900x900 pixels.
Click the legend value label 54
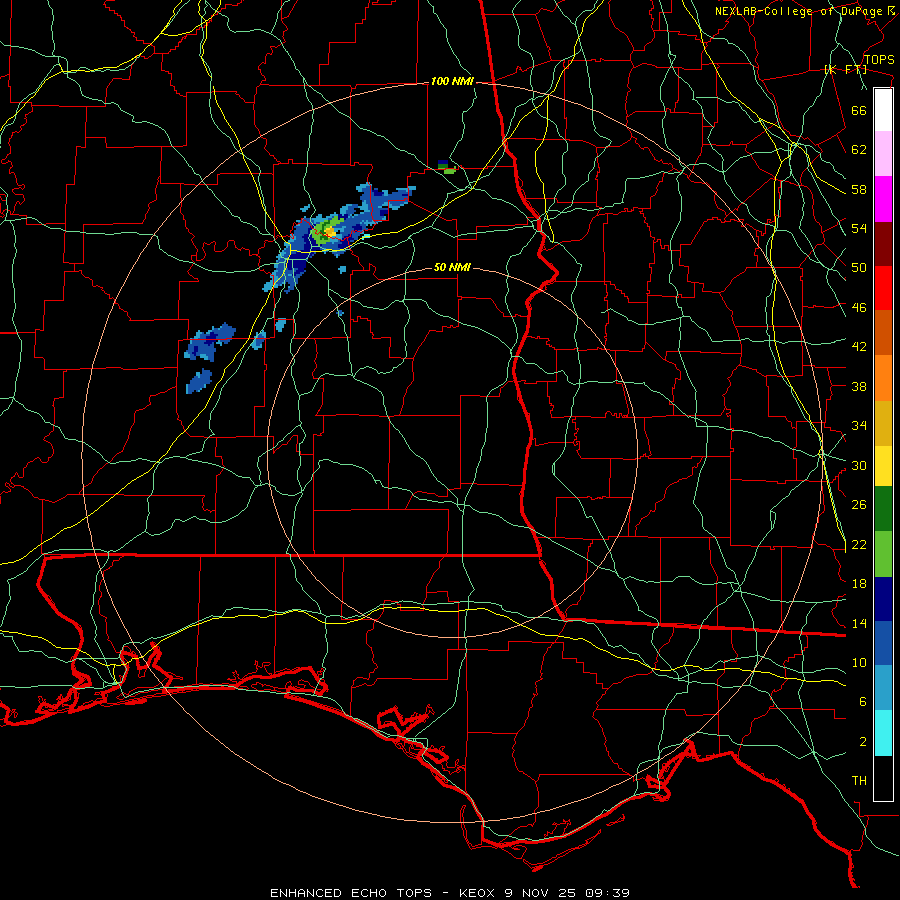coord(859,228)
